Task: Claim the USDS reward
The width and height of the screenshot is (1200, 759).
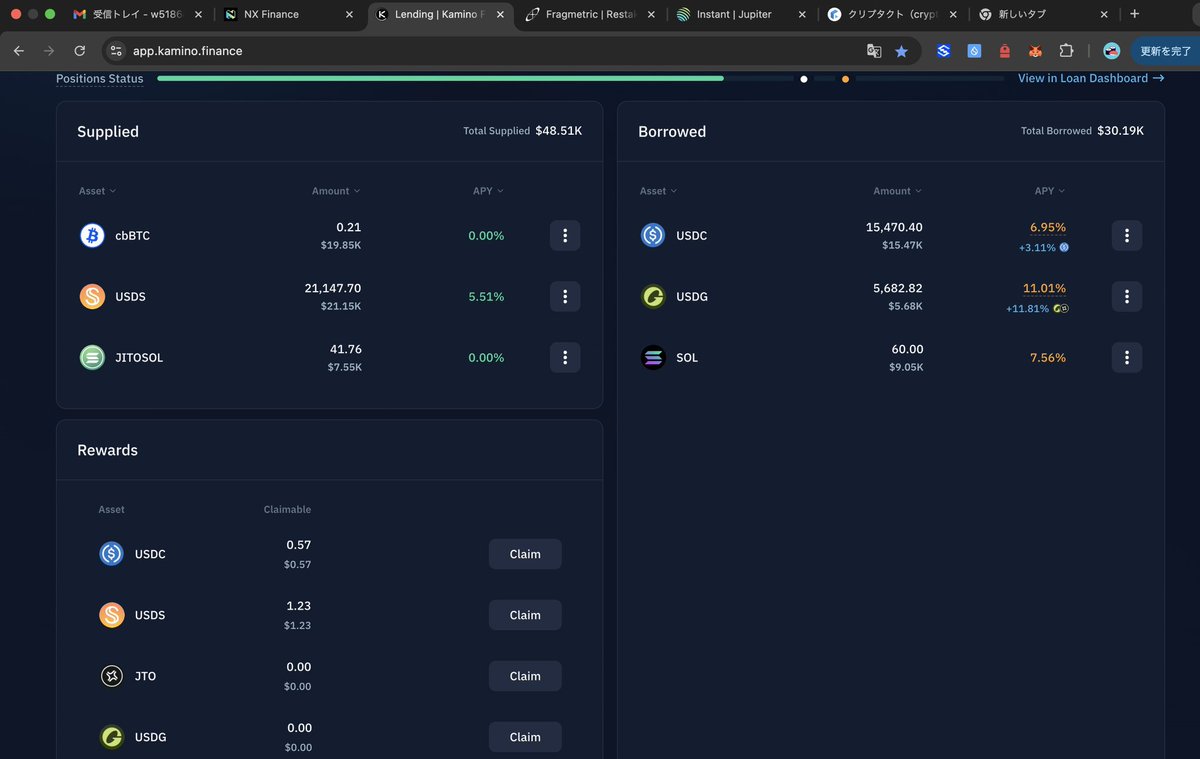Action: 525,615
